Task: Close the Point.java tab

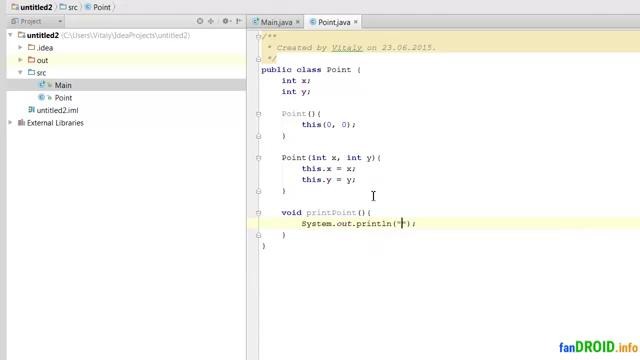Action: point(356,22)
